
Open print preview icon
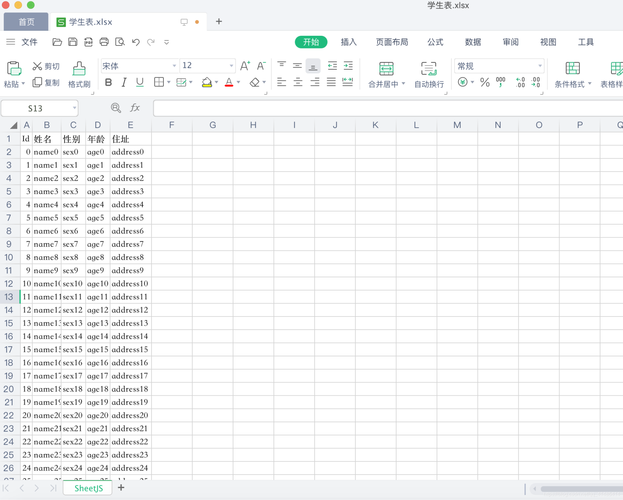(120, 42)
